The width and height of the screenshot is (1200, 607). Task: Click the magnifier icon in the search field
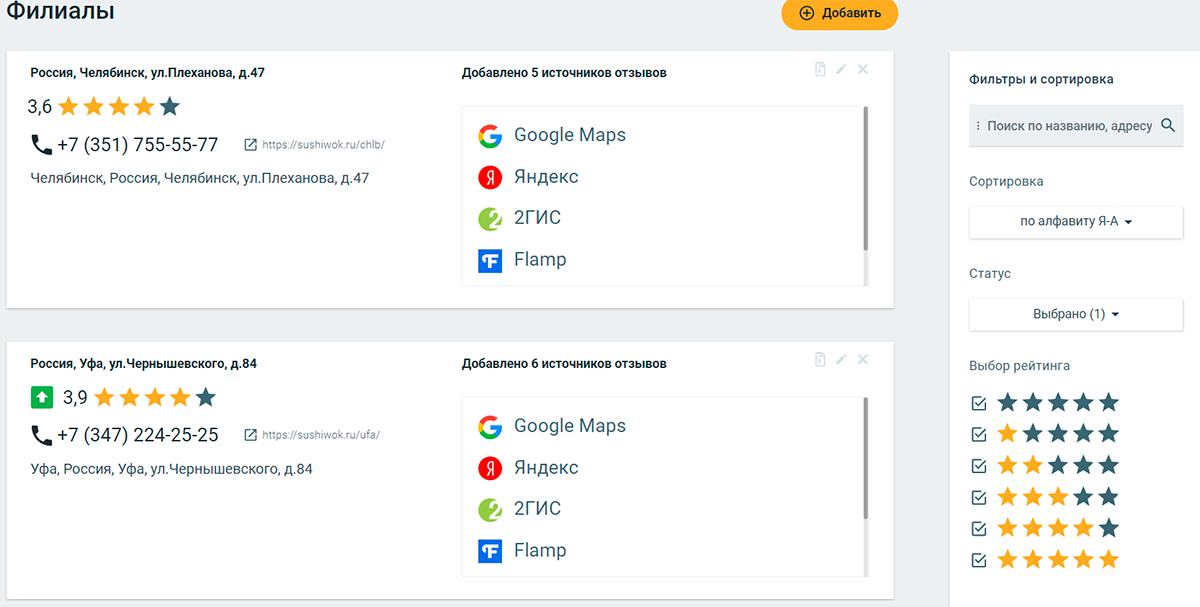pyautogui.click(x=1167, y=126)
